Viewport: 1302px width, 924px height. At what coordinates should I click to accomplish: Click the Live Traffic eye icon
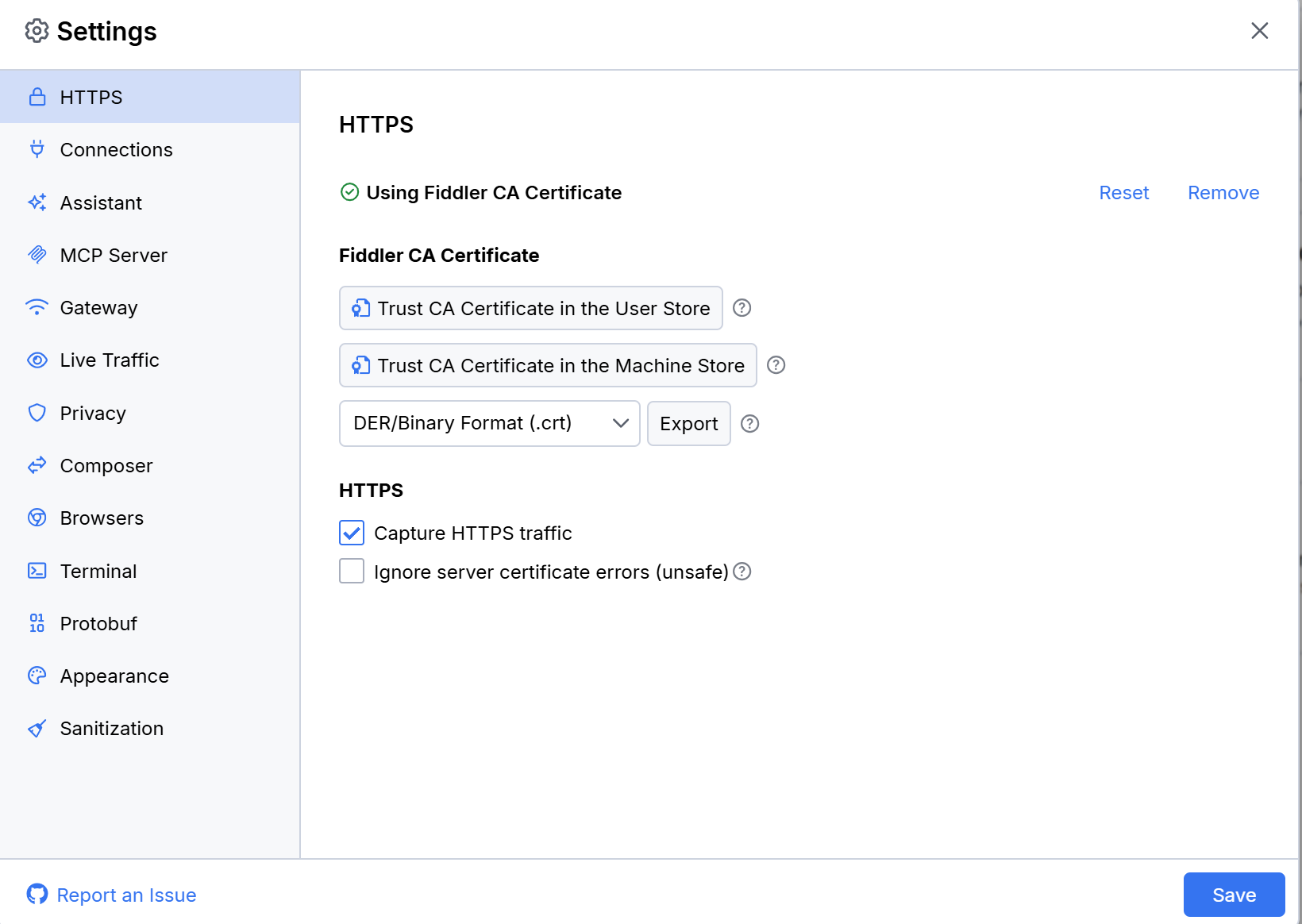point(37,360)
